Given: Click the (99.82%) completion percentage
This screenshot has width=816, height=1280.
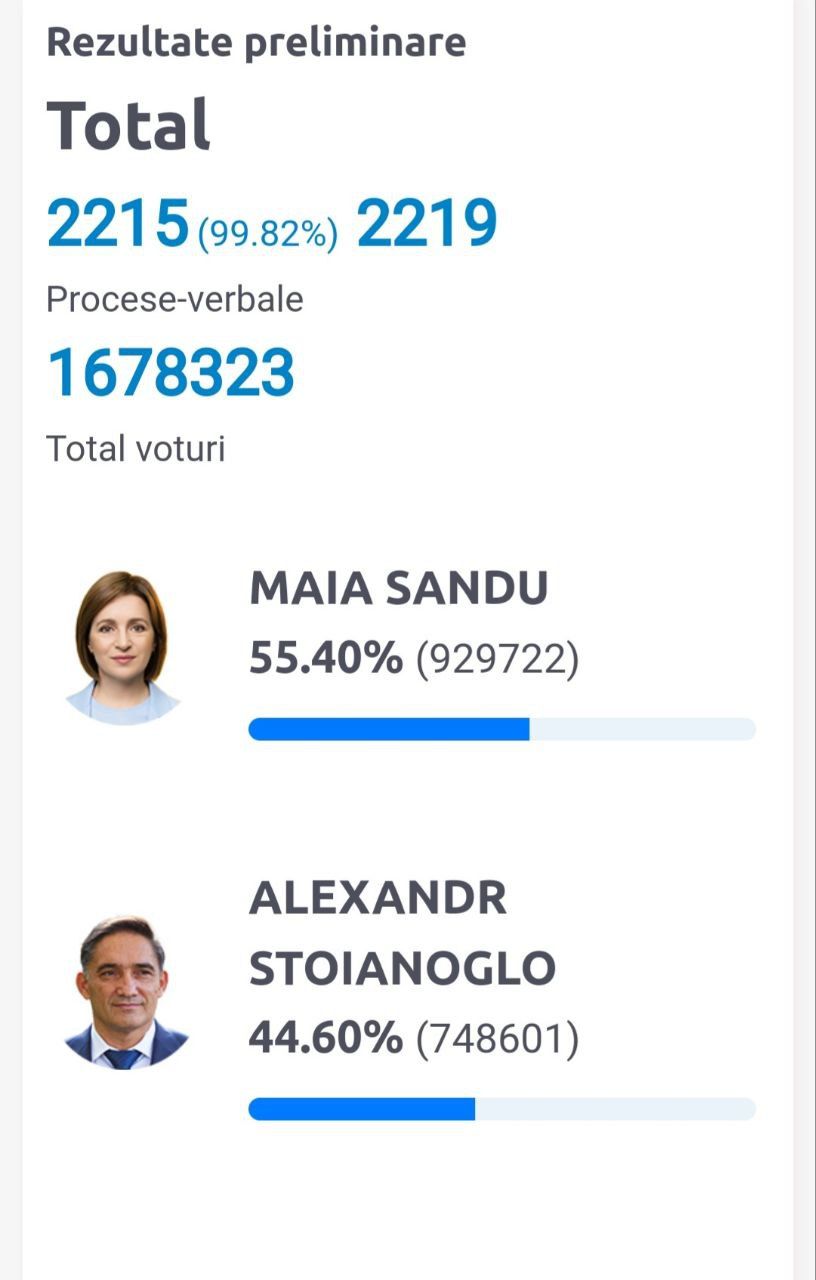Looking at the screenshot, I should tap(268, 233).
